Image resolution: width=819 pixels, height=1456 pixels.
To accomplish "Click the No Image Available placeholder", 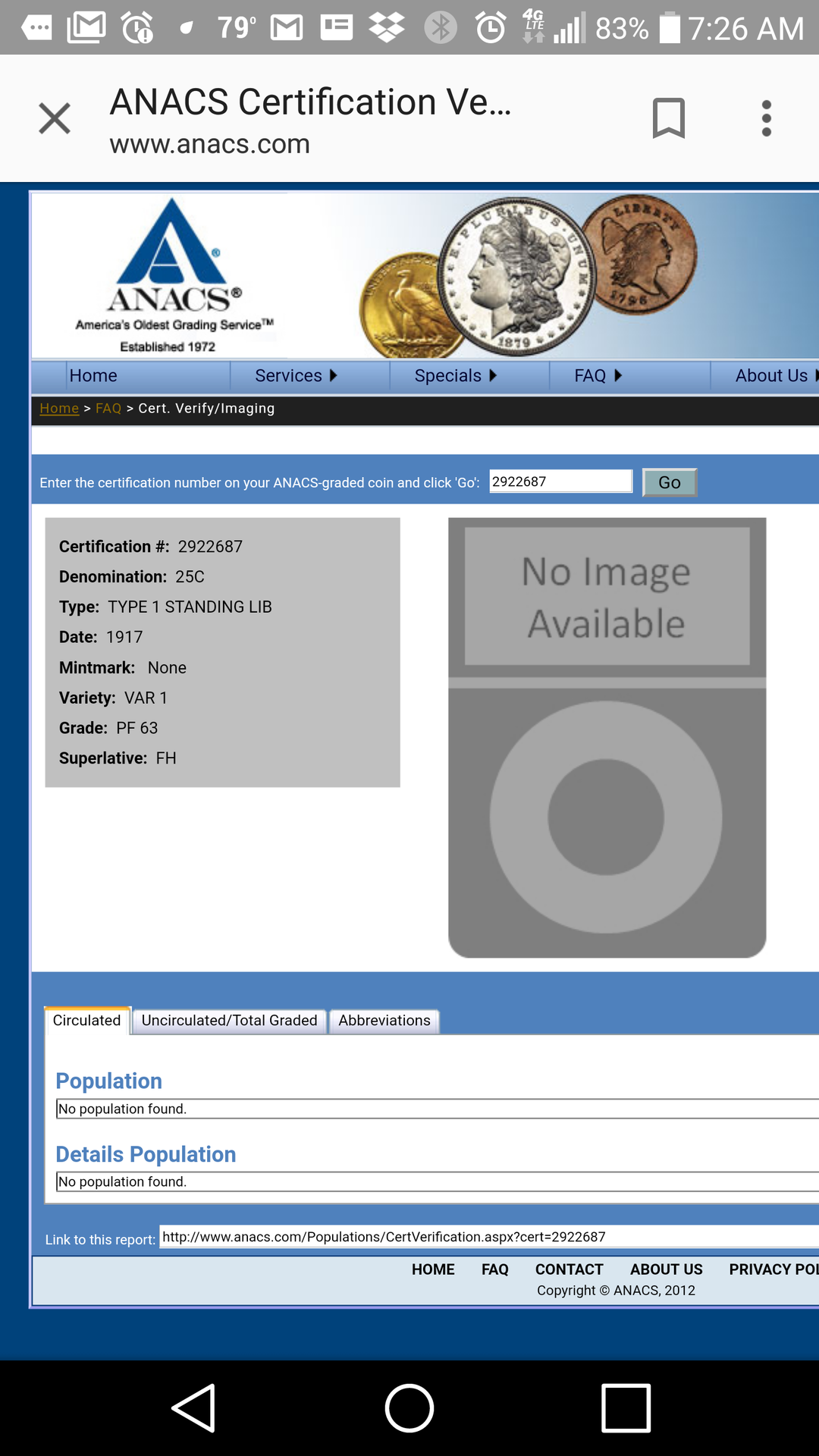I will pos(607,738).
